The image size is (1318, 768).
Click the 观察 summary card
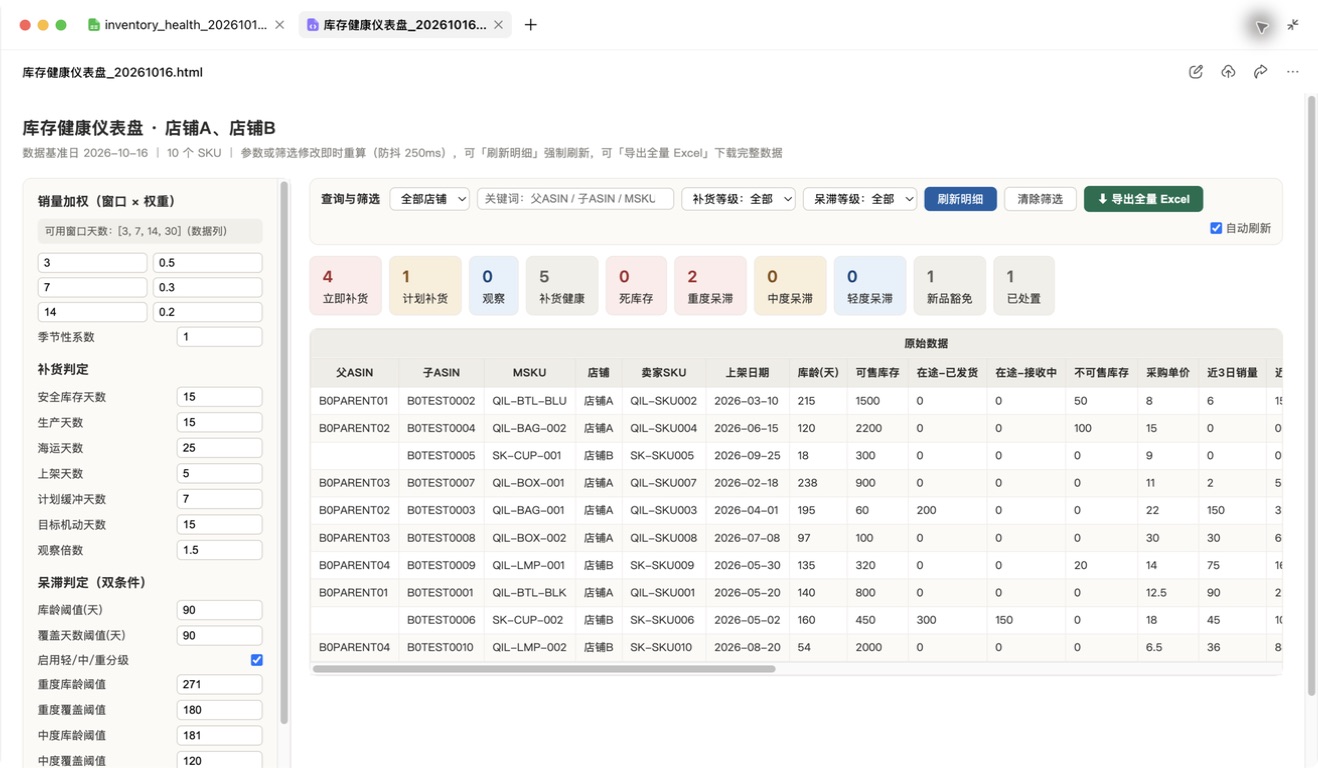[494, 286]
